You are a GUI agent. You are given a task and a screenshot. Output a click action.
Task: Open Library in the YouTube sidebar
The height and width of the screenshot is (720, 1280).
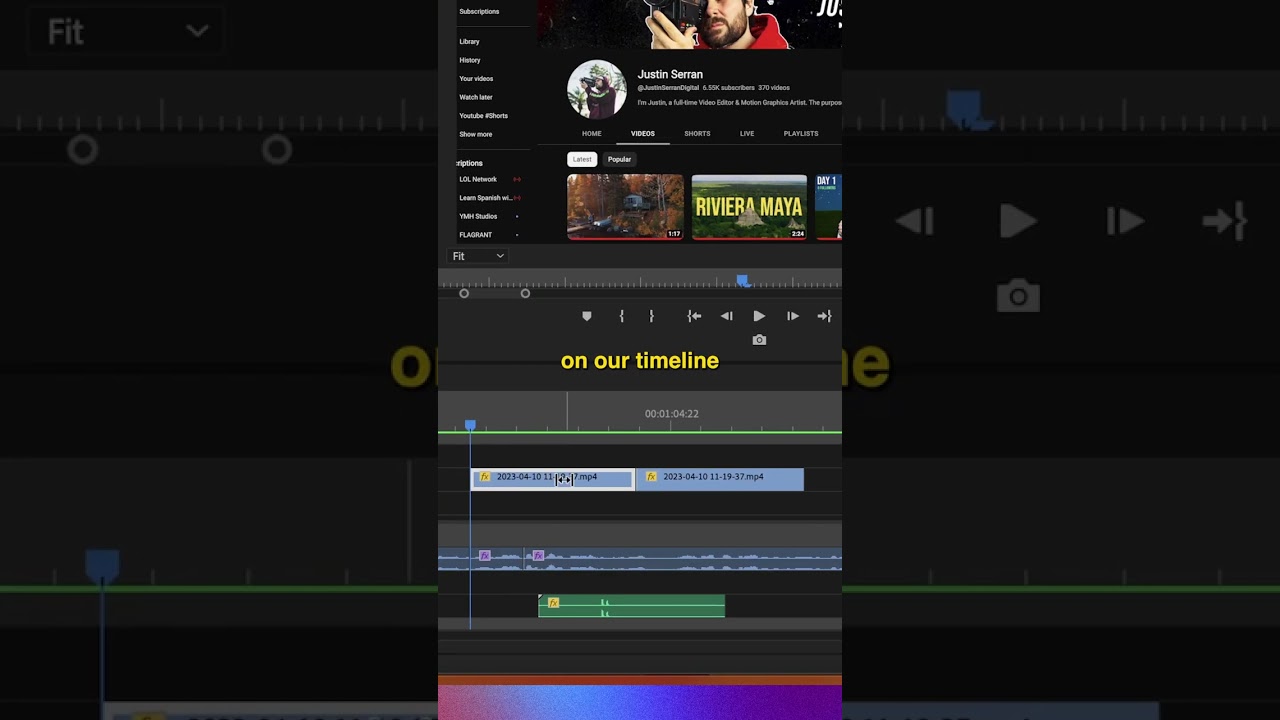click(x=469, y=42)
